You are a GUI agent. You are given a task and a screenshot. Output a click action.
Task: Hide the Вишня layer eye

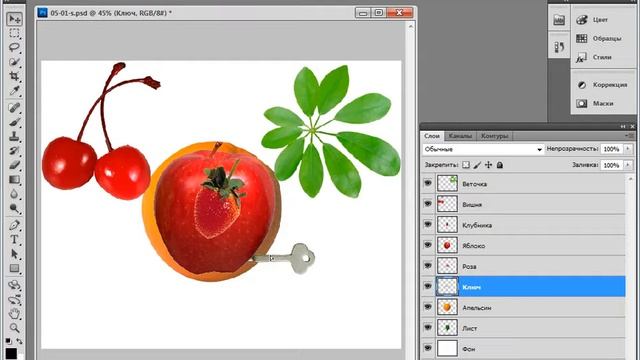pos(428,204)
